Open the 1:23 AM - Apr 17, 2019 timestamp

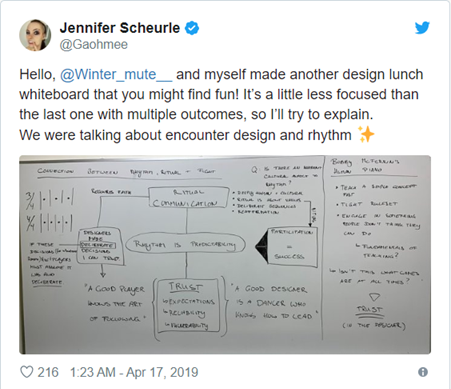pyautogui.click(x=134, y=372)
